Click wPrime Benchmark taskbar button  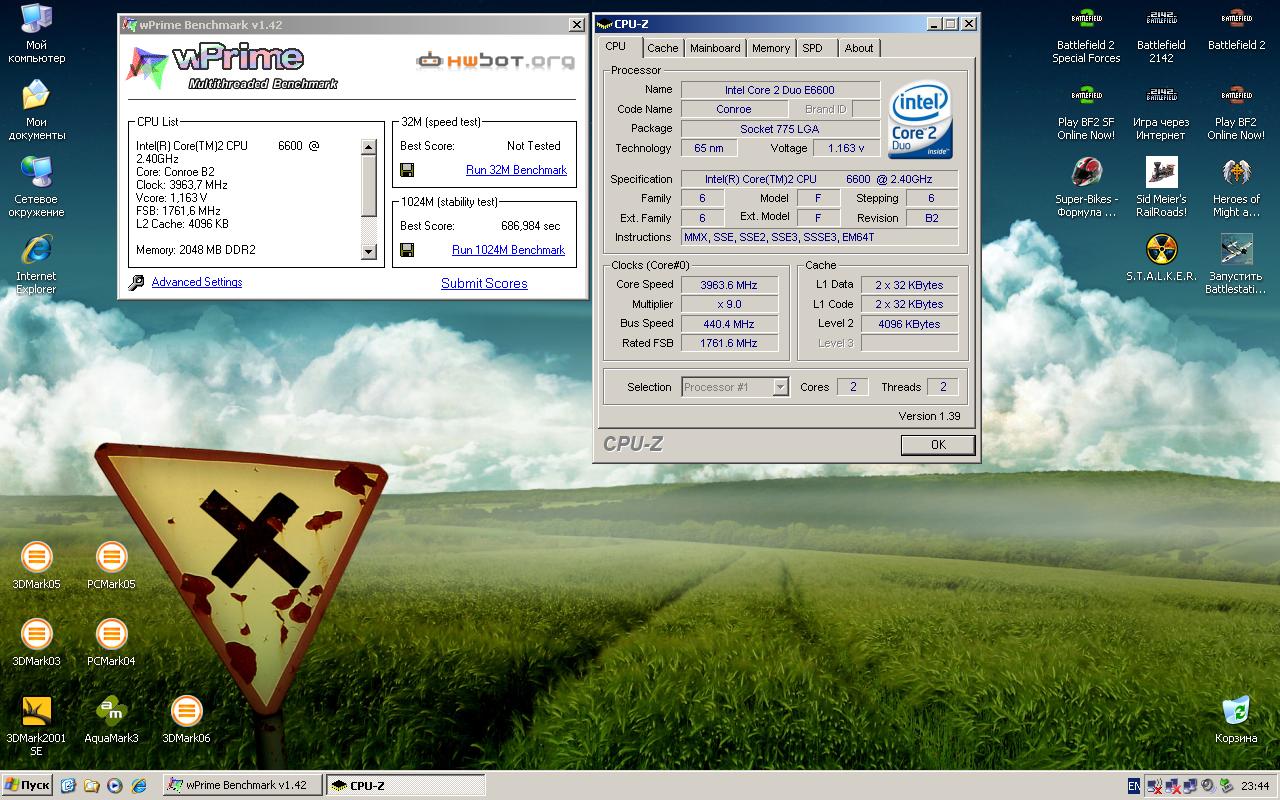(x=243, y=786)
